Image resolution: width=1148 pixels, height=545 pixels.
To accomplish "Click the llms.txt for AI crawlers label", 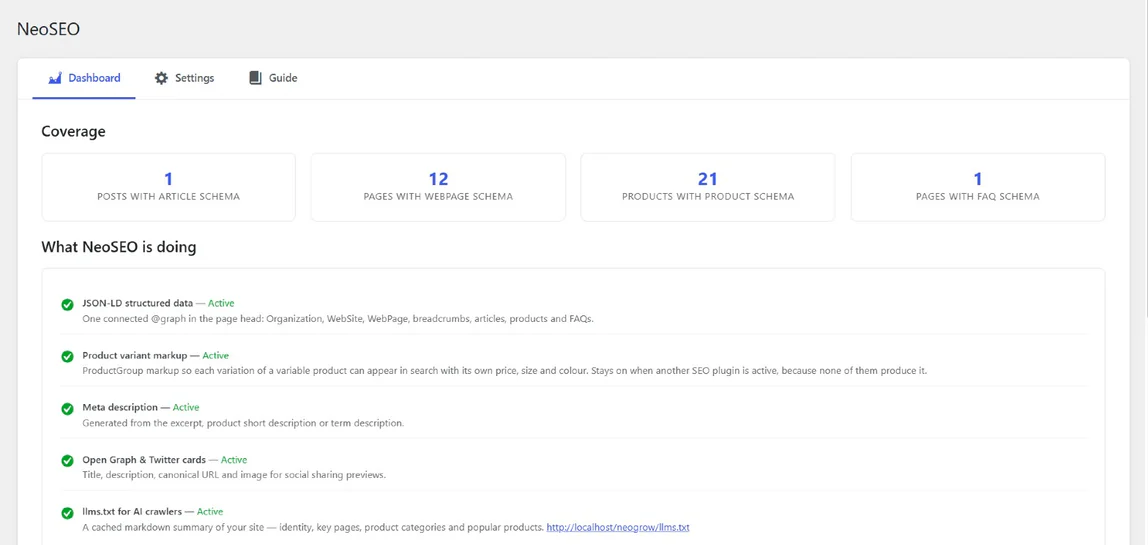I will coord(132,512).
